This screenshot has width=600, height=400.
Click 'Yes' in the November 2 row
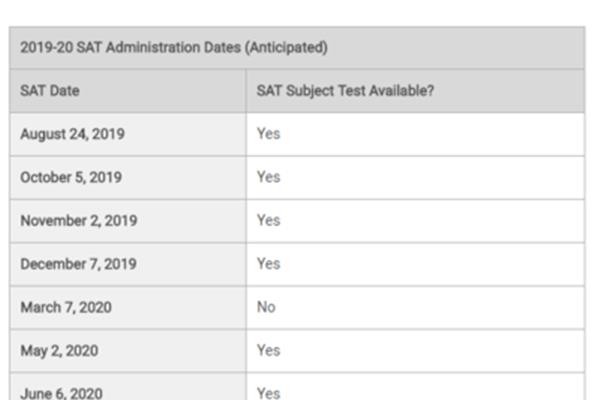click(x=268, y=220)
